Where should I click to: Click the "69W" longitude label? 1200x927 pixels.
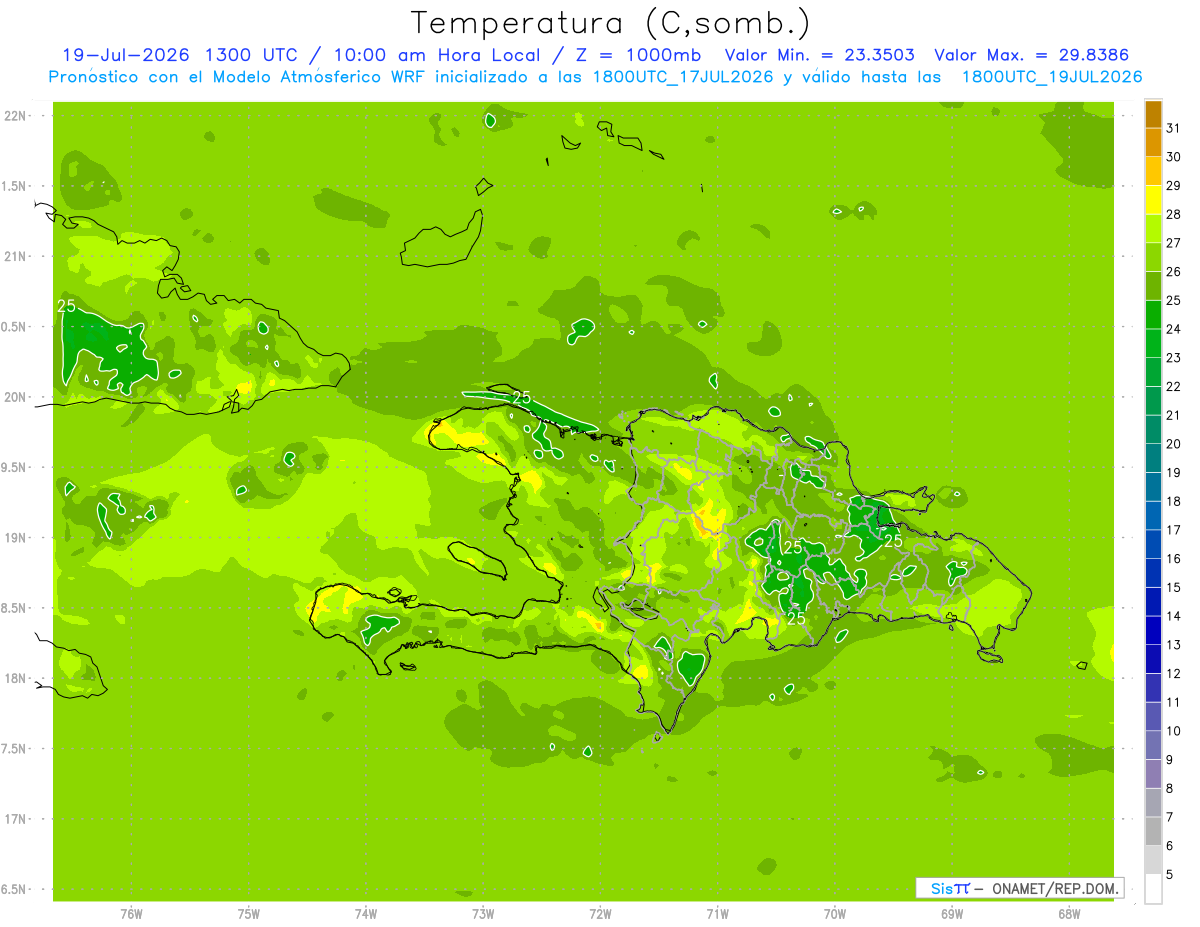[x=952, y=914]
